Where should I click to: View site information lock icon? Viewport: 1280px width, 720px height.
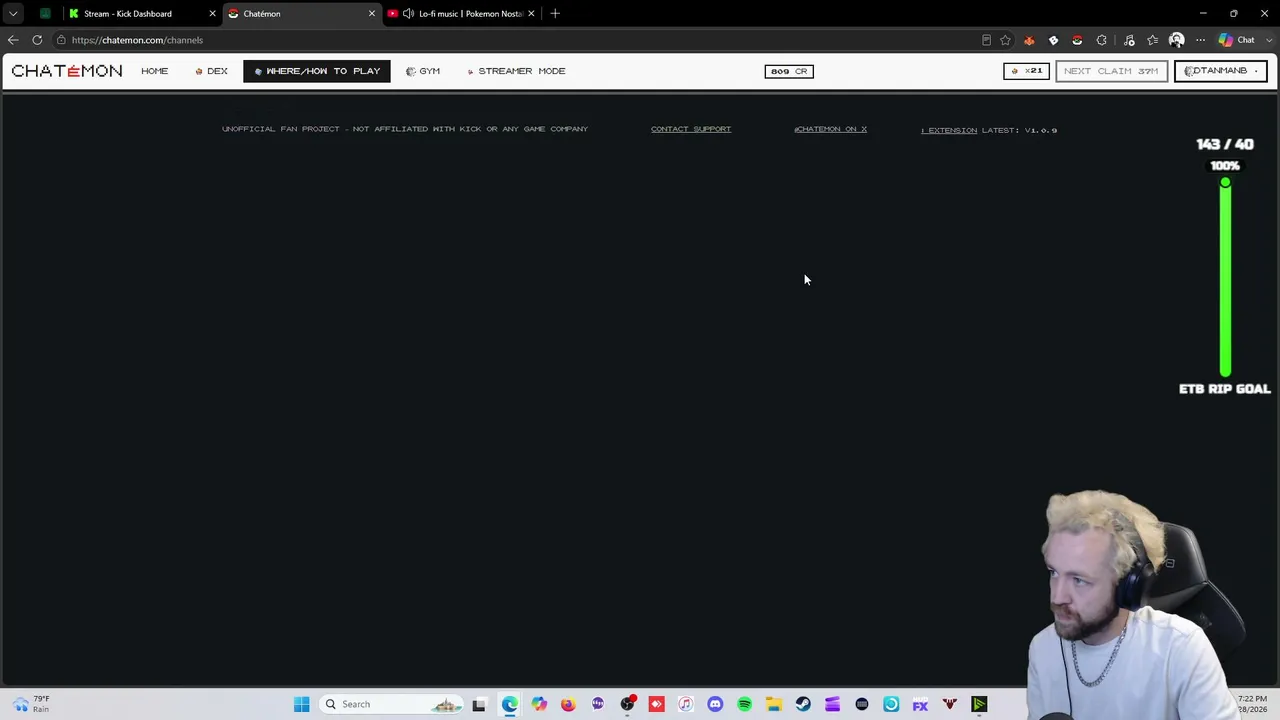[62, 40]
